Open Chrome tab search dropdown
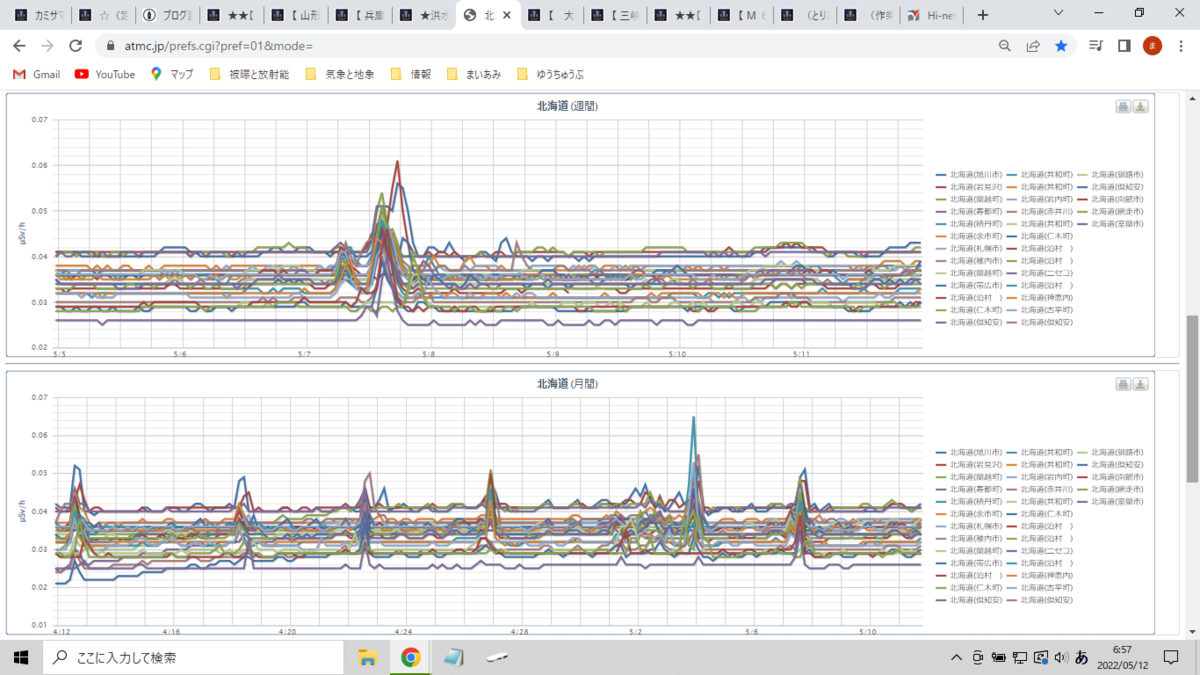 pyautogui.click(x=1060, y=14)
